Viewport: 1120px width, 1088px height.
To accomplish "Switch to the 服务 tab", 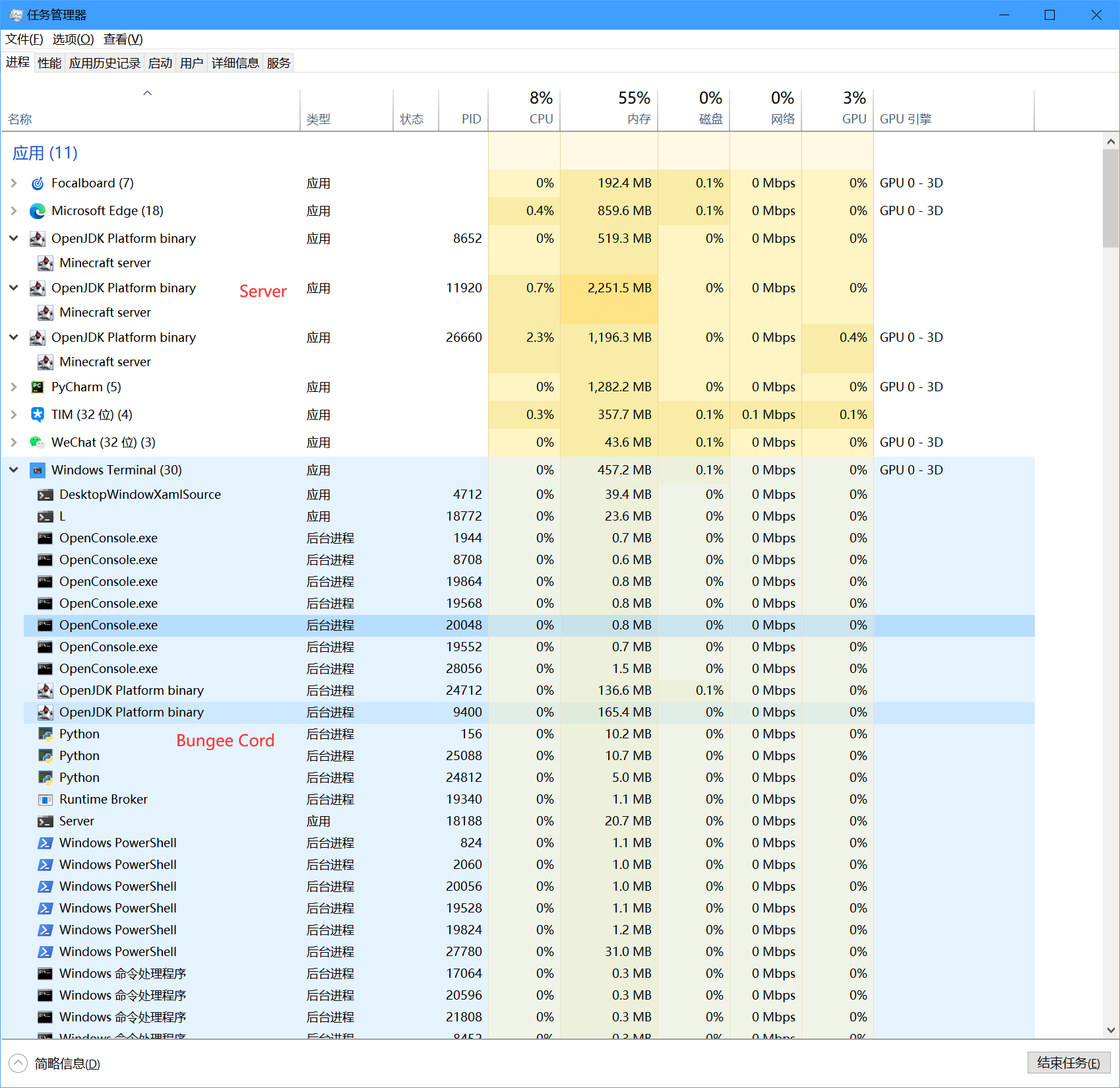I will point(278,62).
